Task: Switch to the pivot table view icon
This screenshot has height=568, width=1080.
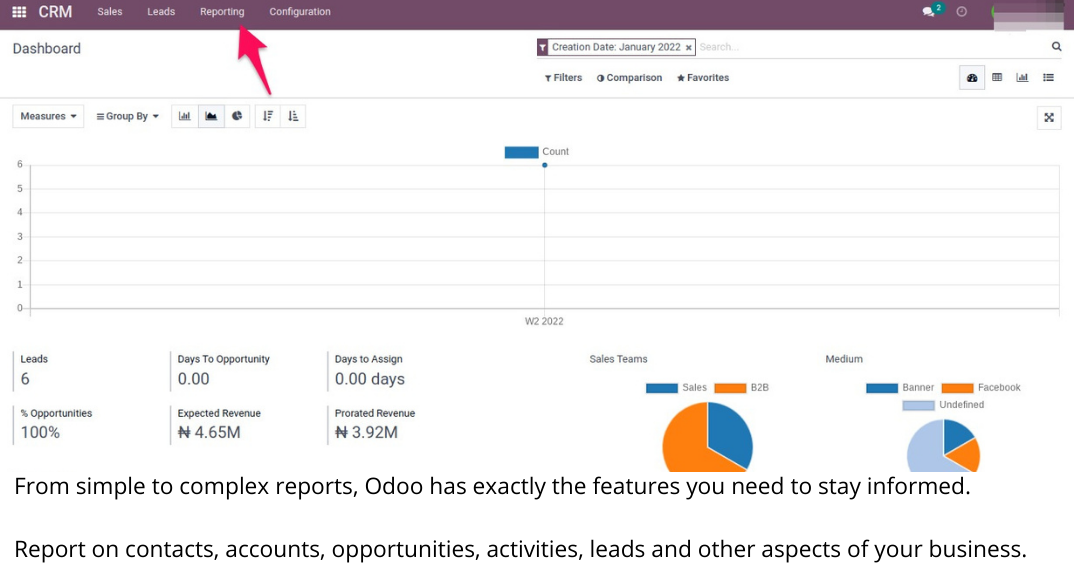Action: [997, 77]
